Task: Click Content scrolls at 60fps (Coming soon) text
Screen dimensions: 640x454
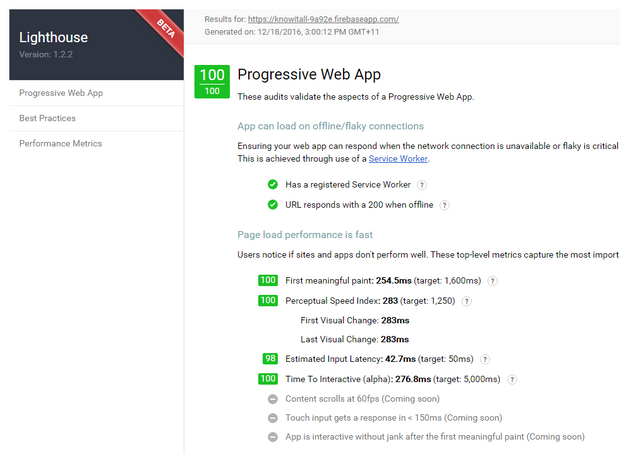Action: click(362, 399)
